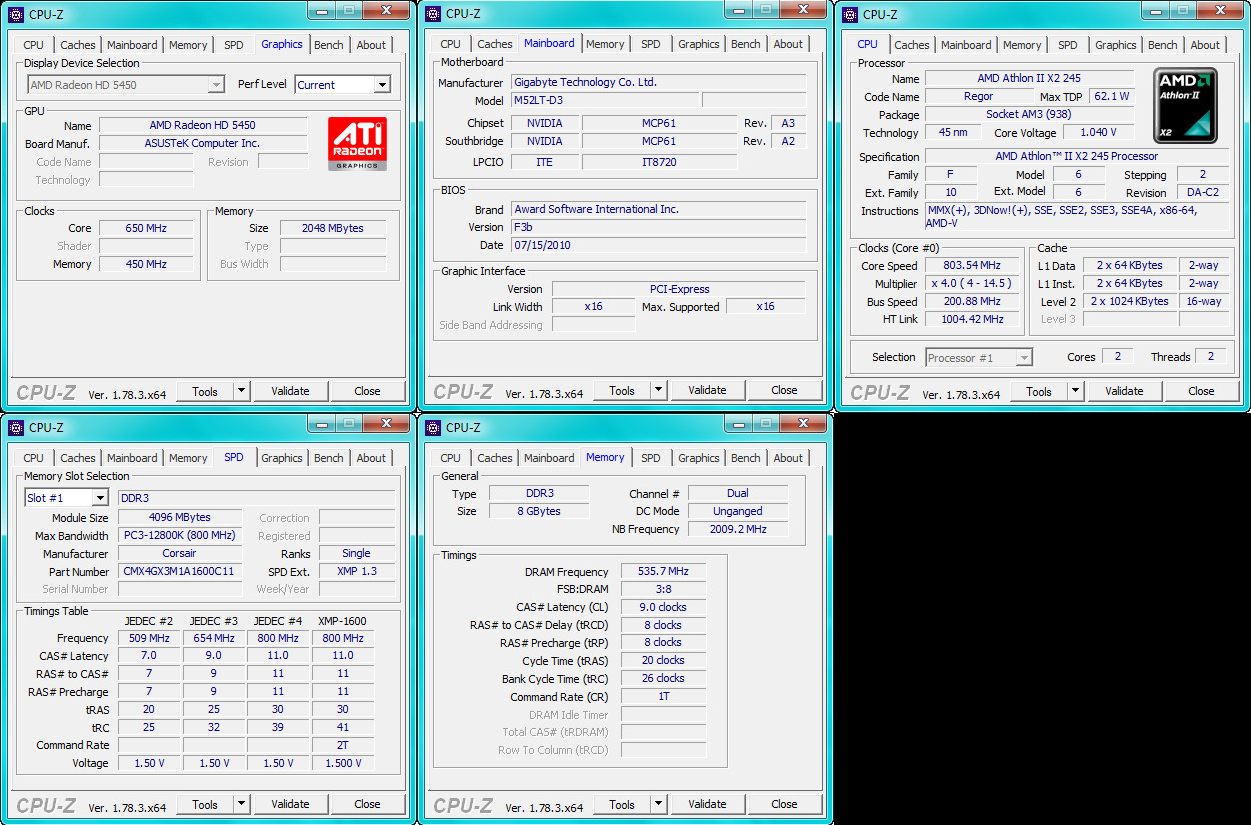
Task: Click Validate button in SPD window
Action: click(290, 804)
